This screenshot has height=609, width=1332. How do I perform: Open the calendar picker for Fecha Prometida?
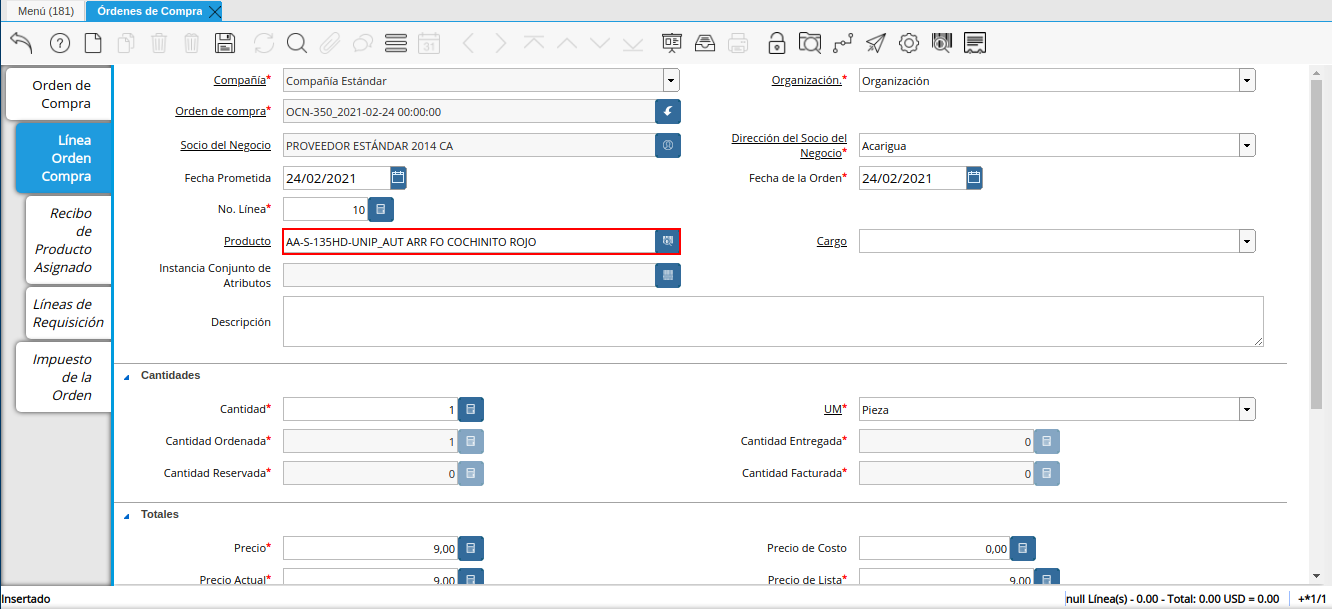click(x=398, y=178)
